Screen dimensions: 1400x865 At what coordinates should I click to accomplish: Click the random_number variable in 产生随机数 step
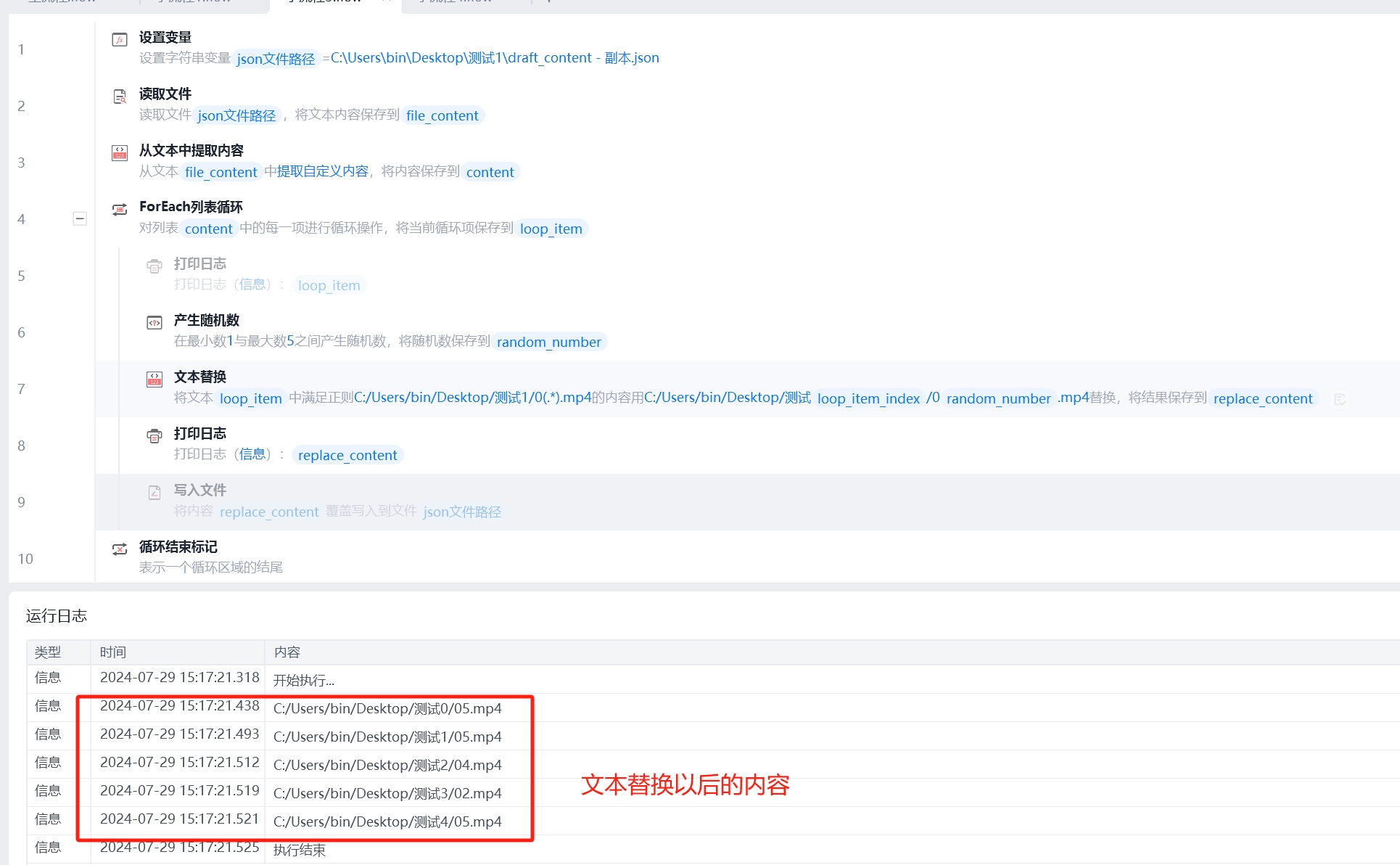[x=548, y=342]
